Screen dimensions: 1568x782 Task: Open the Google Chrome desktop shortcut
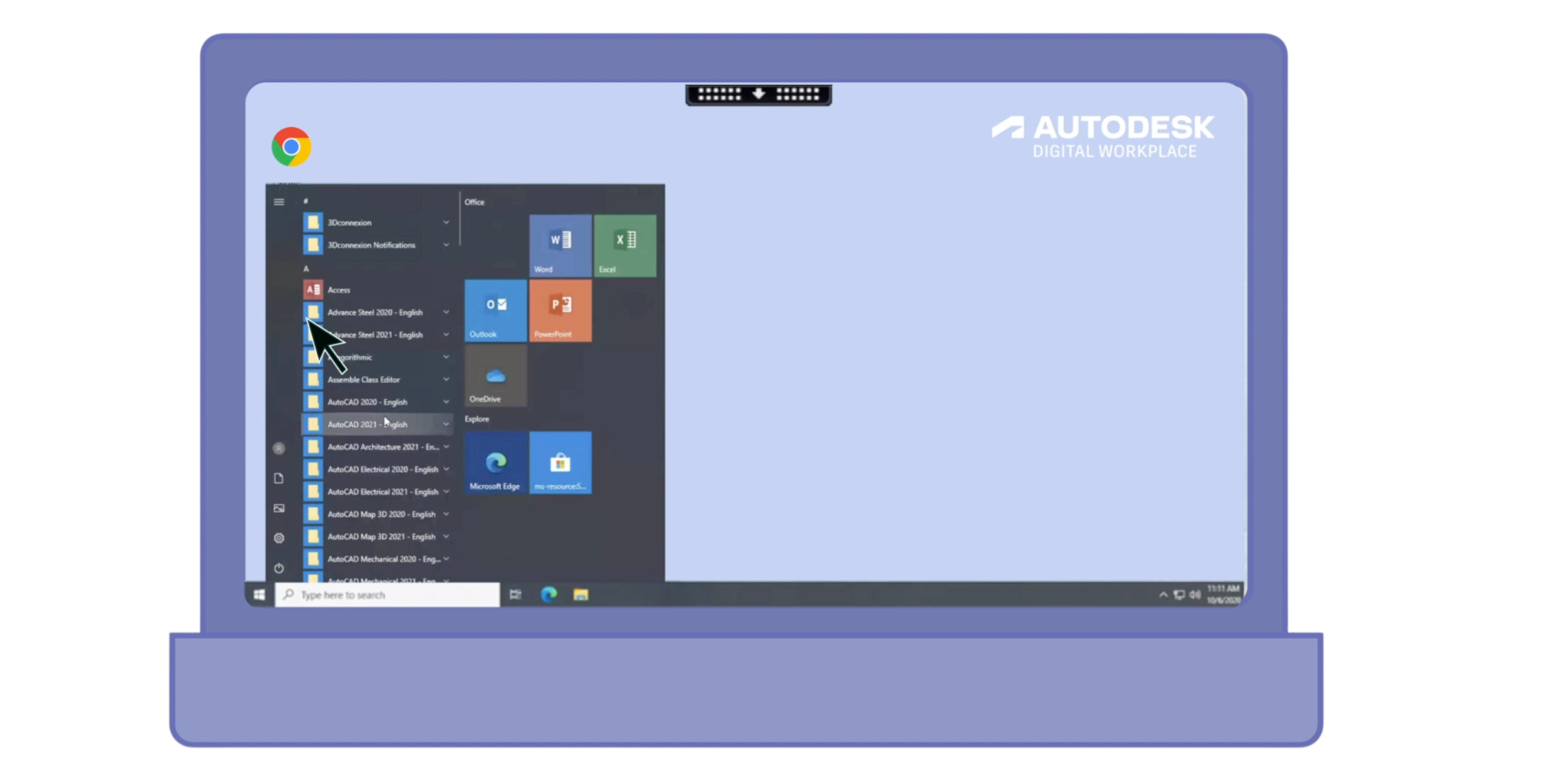pyautogui.click(x=291, y=146)
